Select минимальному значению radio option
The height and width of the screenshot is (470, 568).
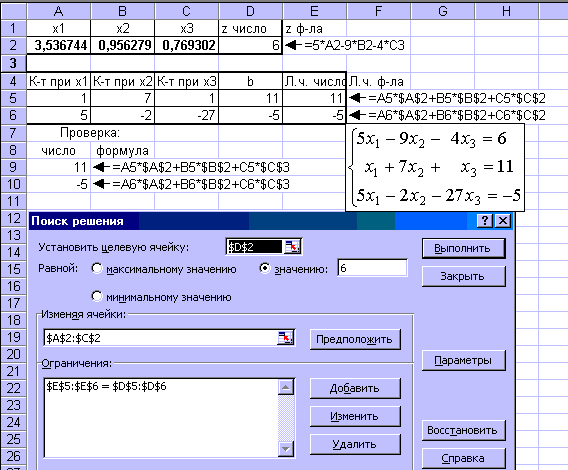point(97,296)
